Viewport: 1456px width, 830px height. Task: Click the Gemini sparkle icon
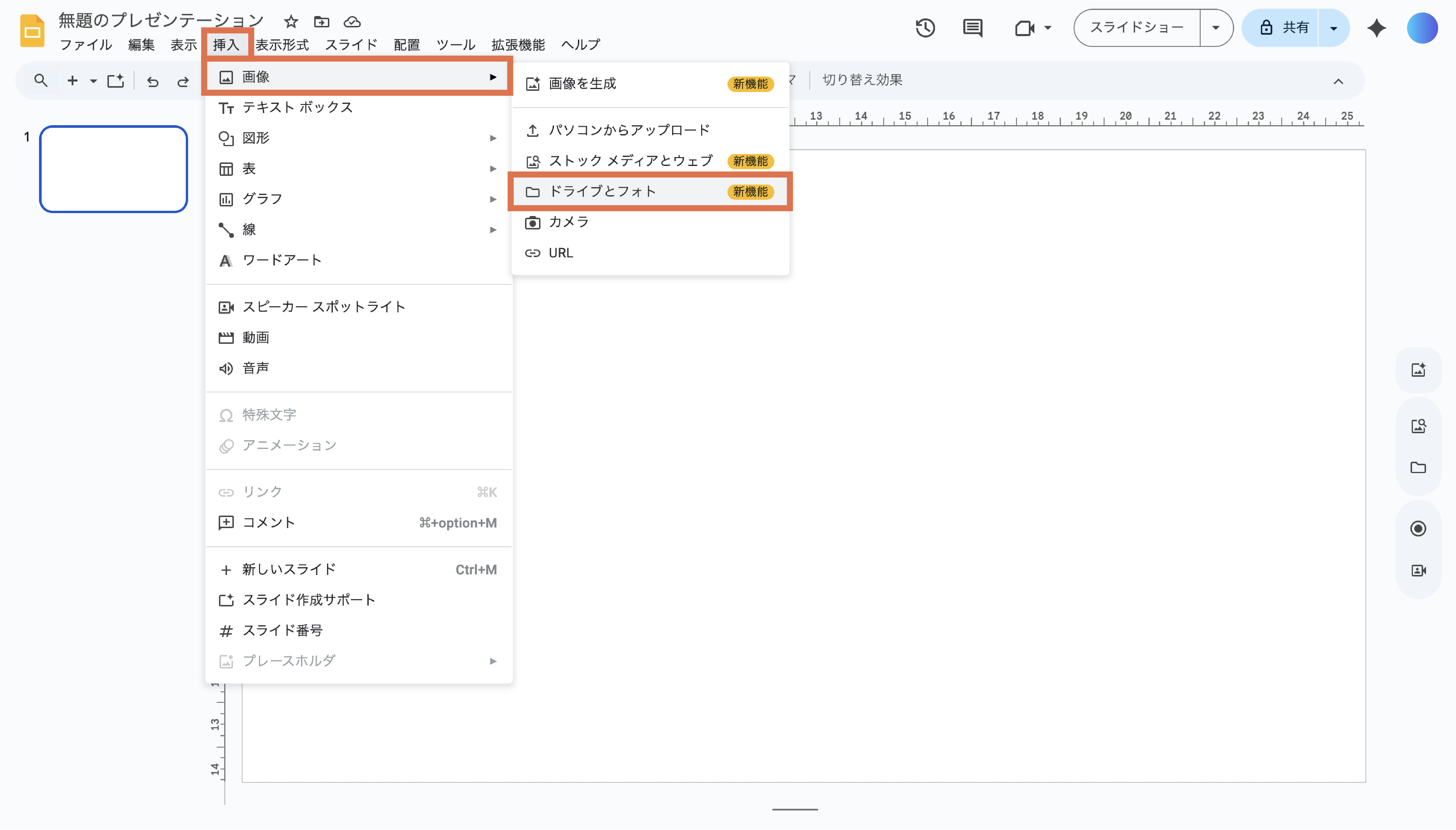click(x=1376, y=27)
